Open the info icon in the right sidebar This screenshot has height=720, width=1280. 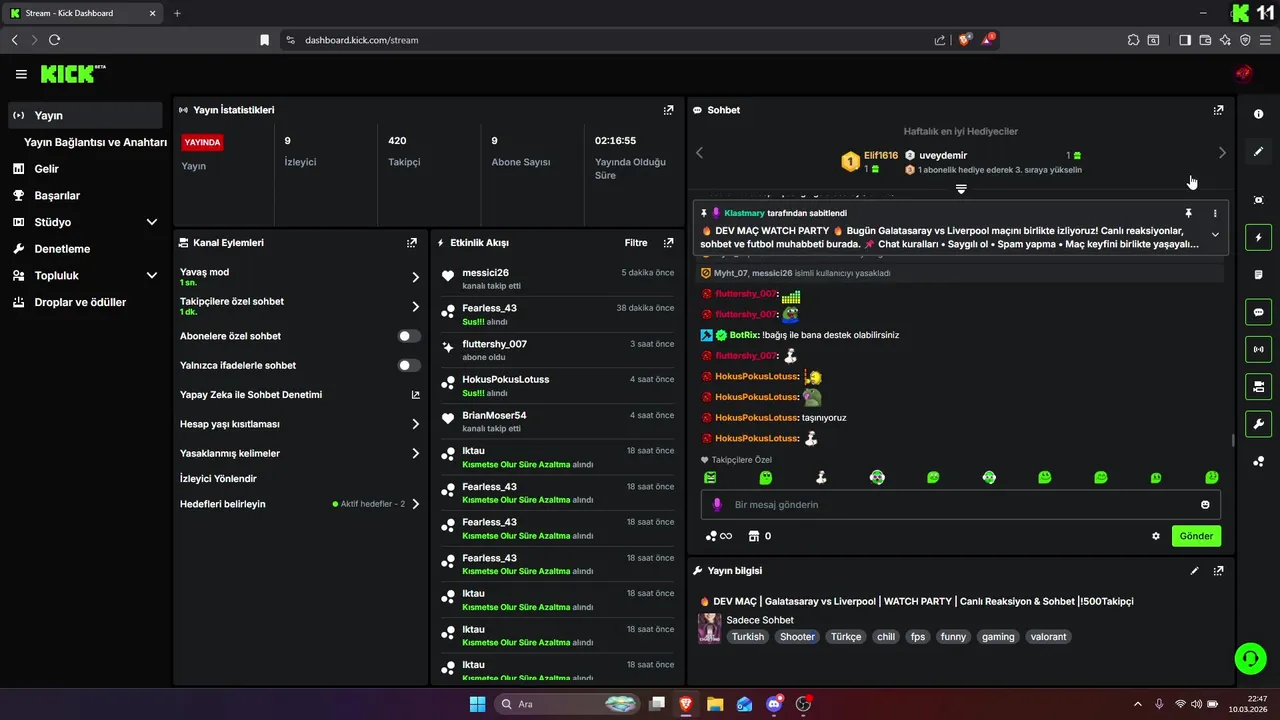(x=1258, y=114)
